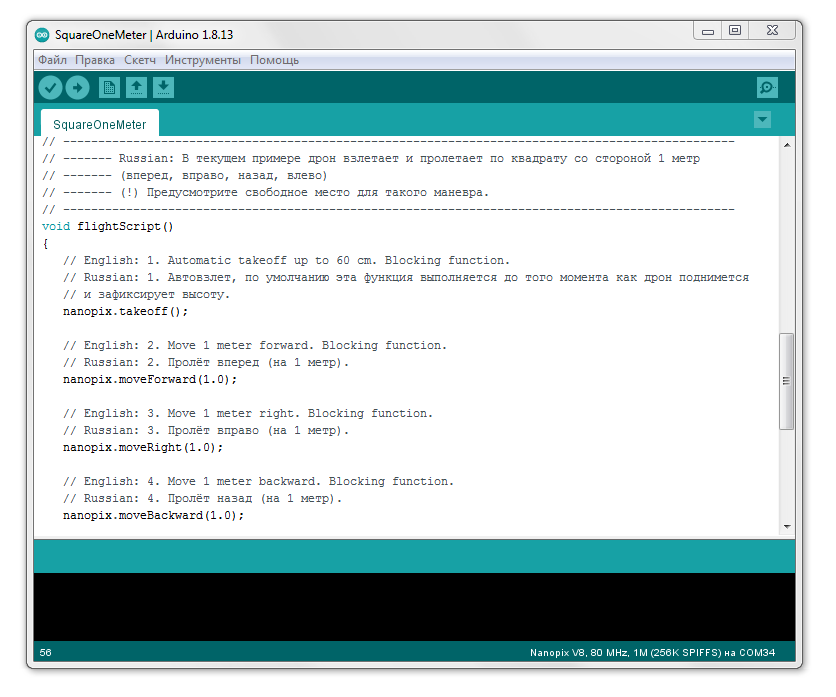Select the SquareOneMeter tab
836x697 pixels.
click(100, 124)
